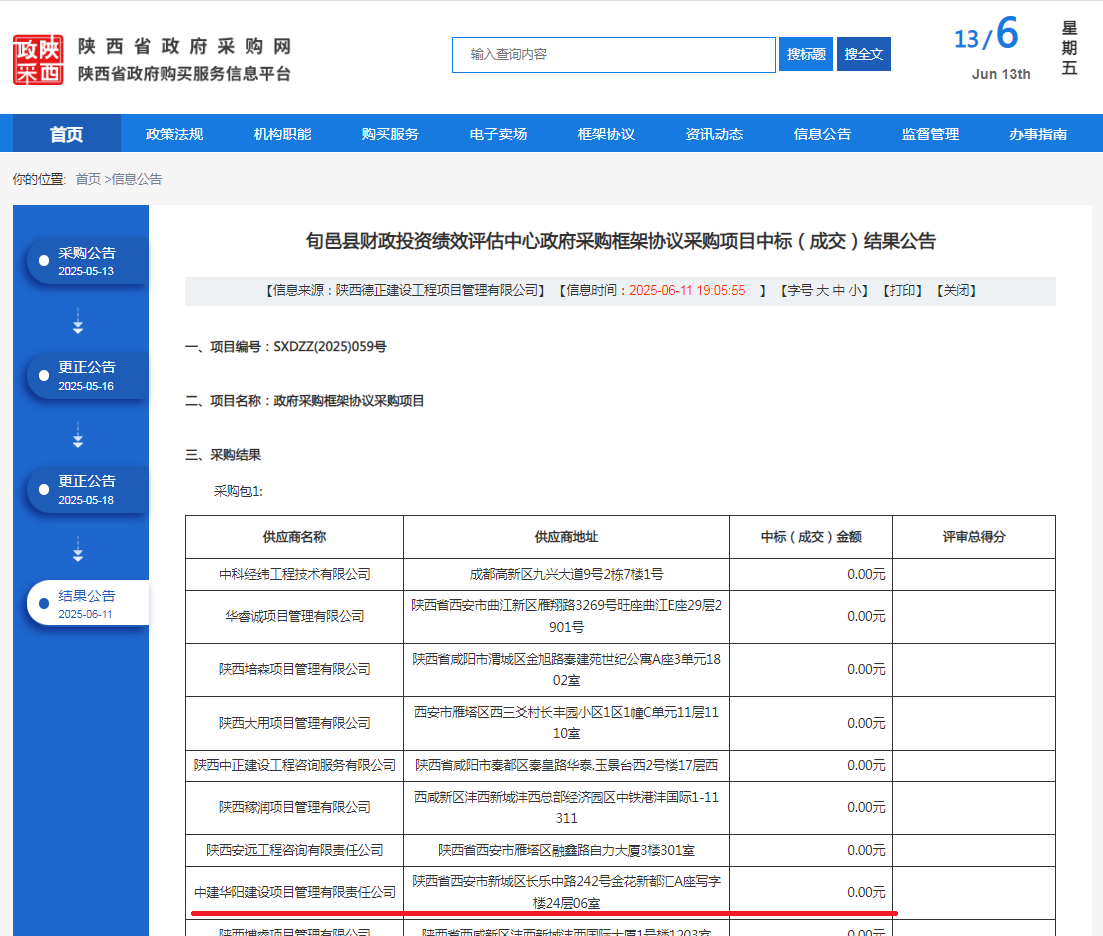Set font size to 小
The width and height of the screenshot is (1103, 936).
click(x=855, y=290)
